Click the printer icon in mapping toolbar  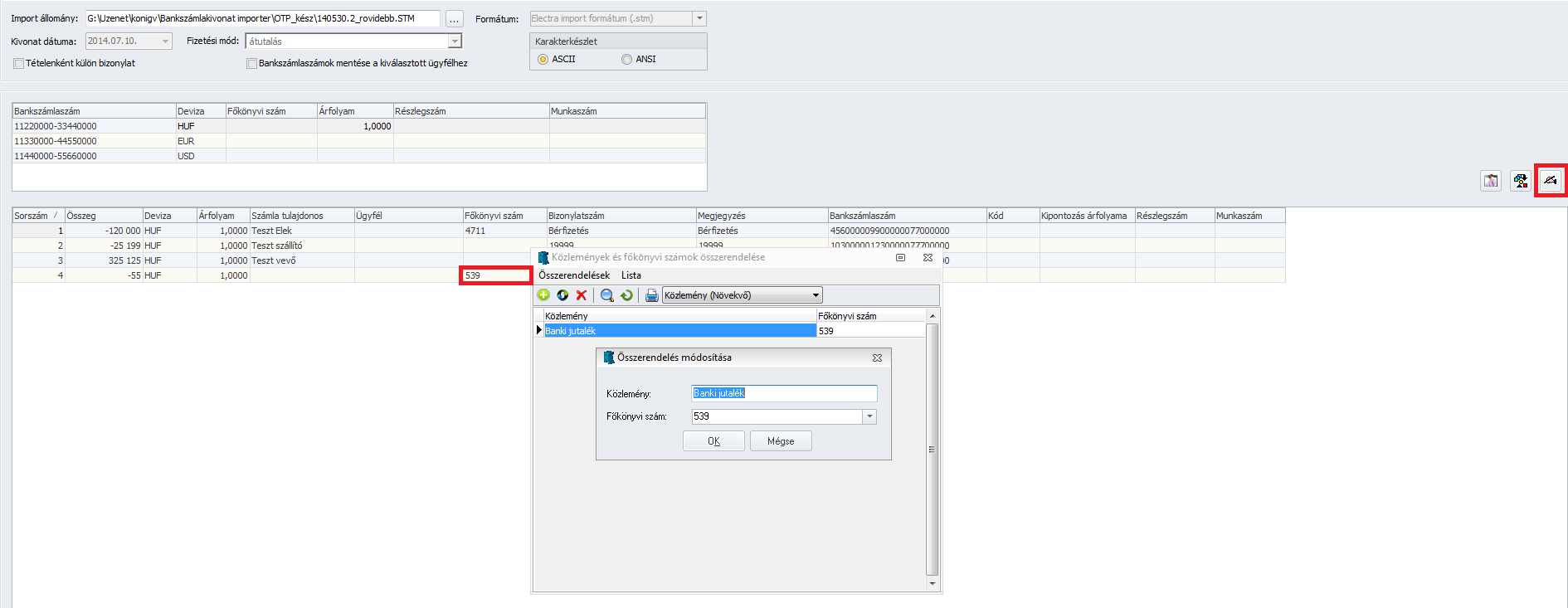click(652, 295)
